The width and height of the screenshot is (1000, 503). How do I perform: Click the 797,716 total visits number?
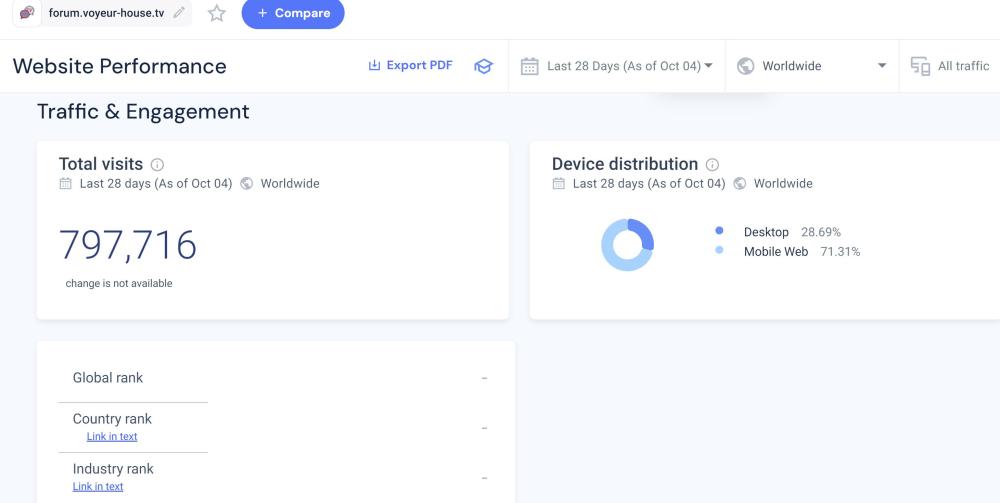(x=128, y=245)
